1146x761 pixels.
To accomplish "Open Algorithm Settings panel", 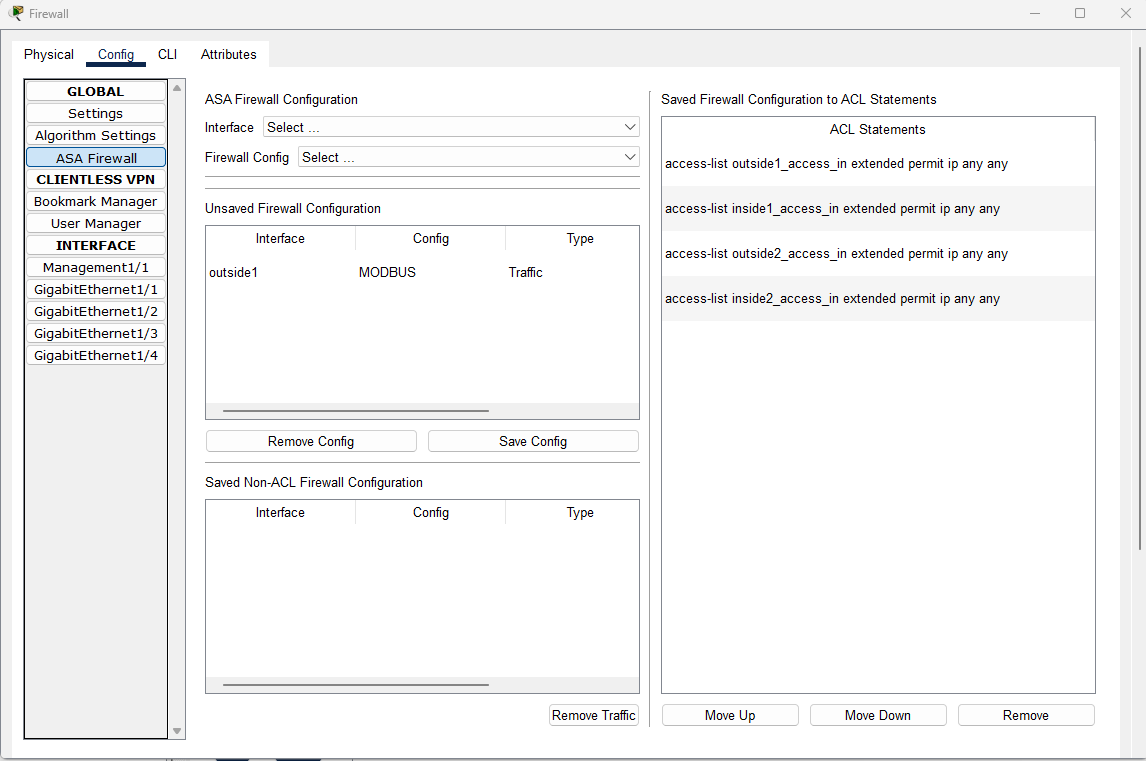I will [95, 135].
